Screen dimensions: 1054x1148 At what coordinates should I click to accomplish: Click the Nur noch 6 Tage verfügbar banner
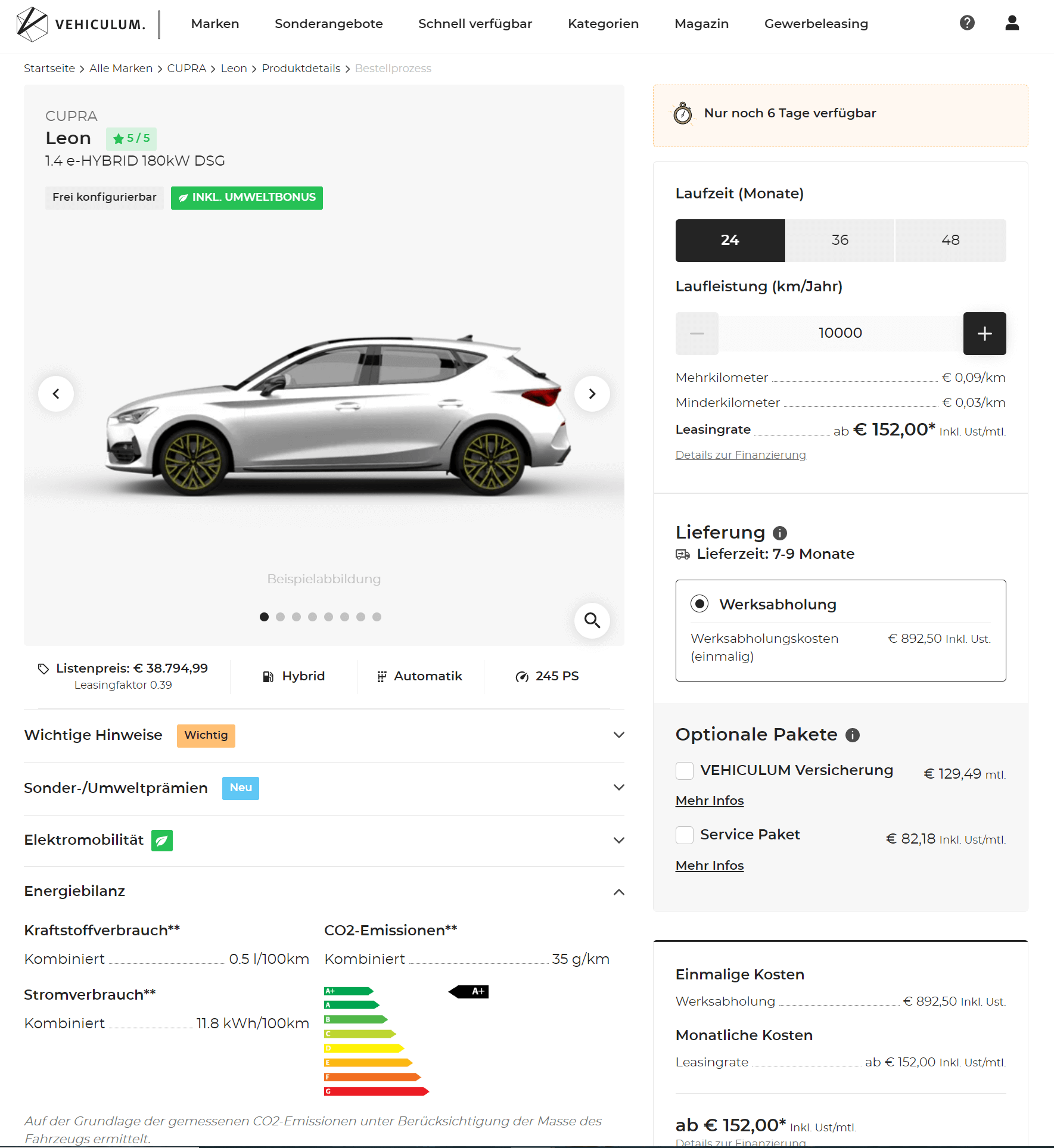tap(840, 116)
